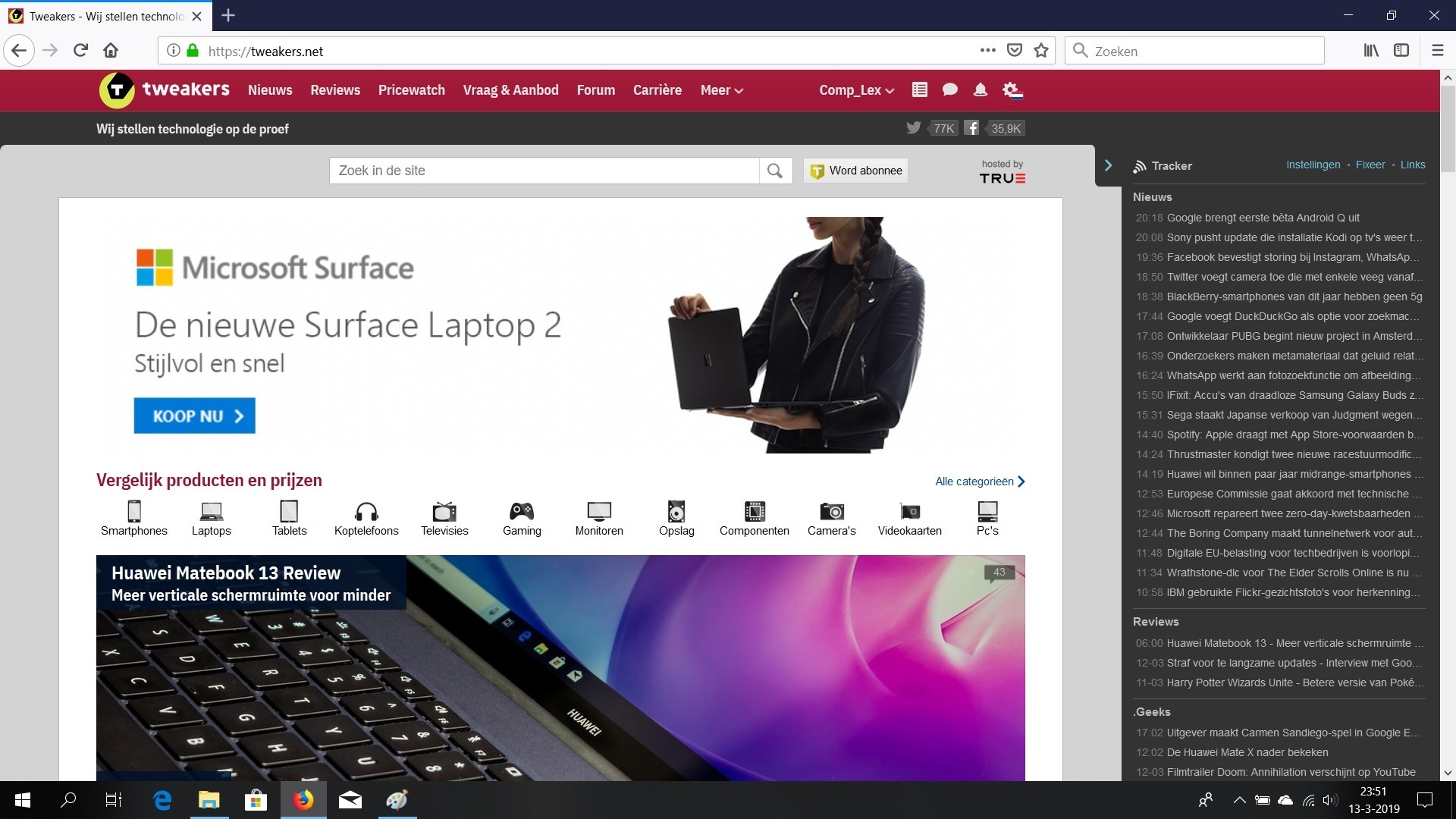Expand the Comp_Lex user dropdown
The image size is (1456, 819).
856,90
